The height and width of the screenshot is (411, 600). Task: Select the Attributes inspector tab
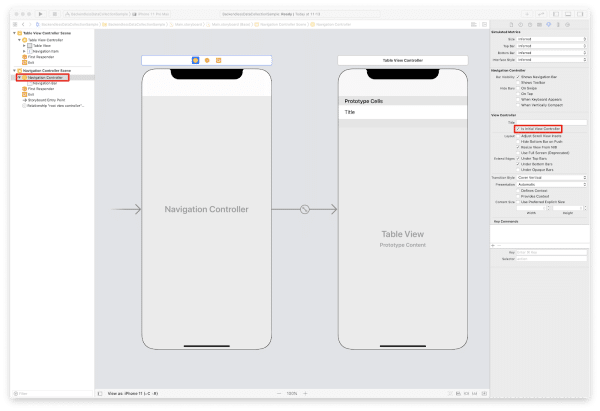549,24
